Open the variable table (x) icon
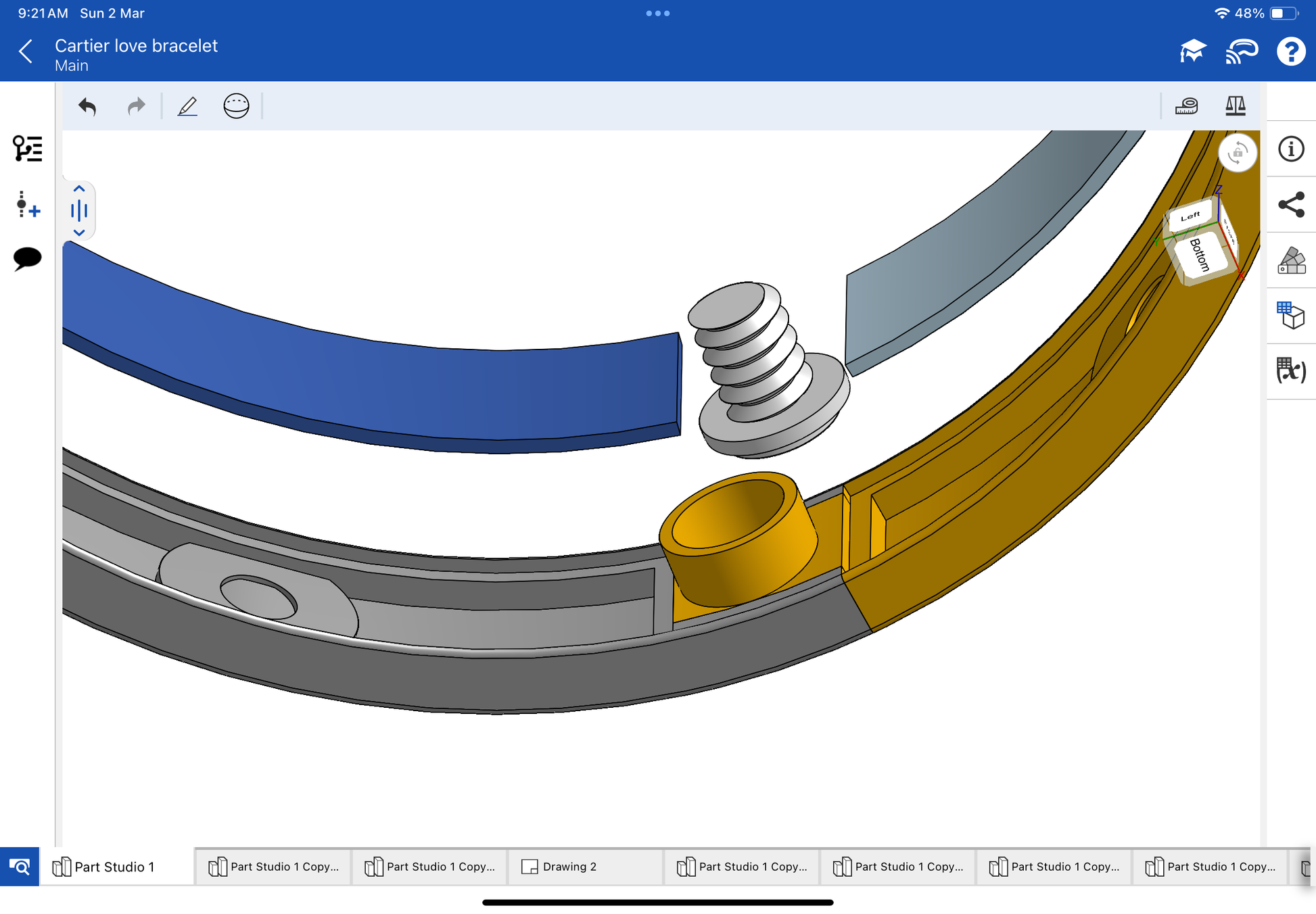This screenshot has height=914, width=1316. click(x=1291, y=370)
